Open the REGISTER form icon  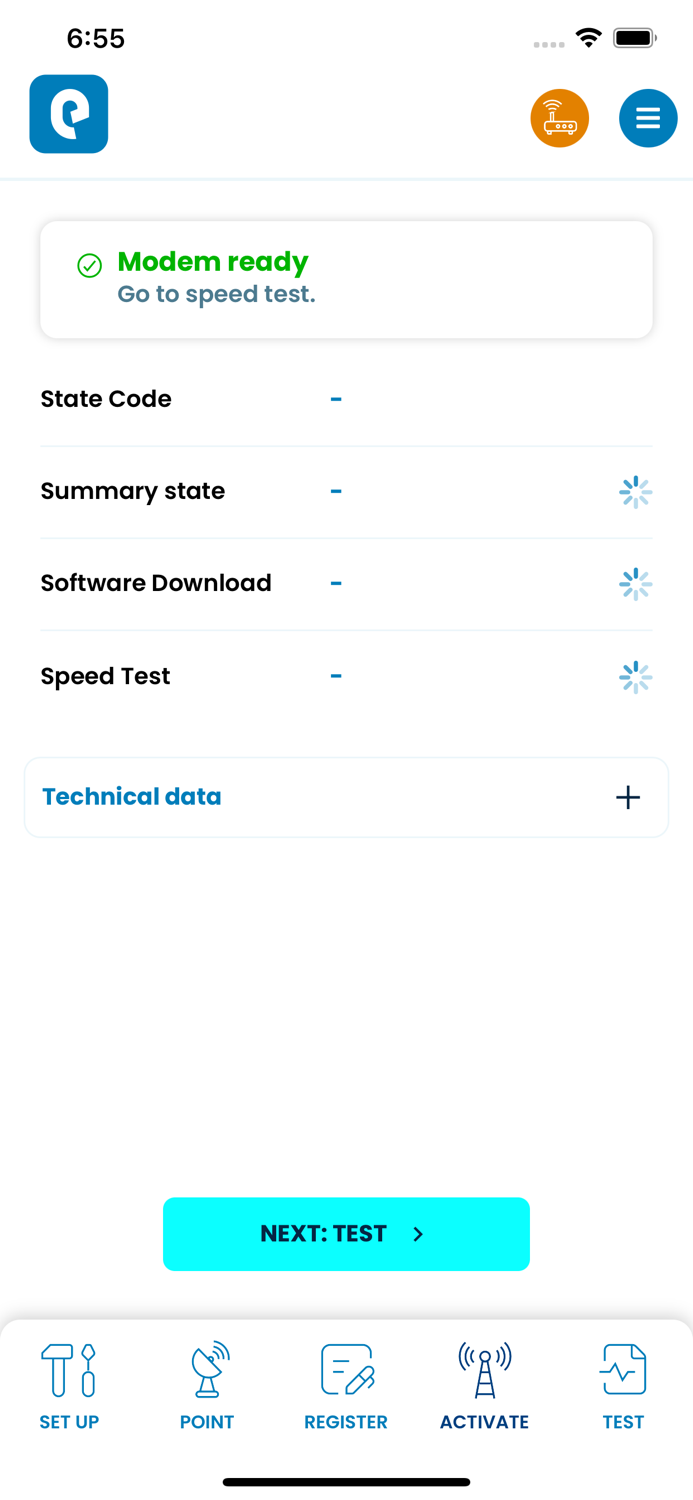click(346, 1370)
